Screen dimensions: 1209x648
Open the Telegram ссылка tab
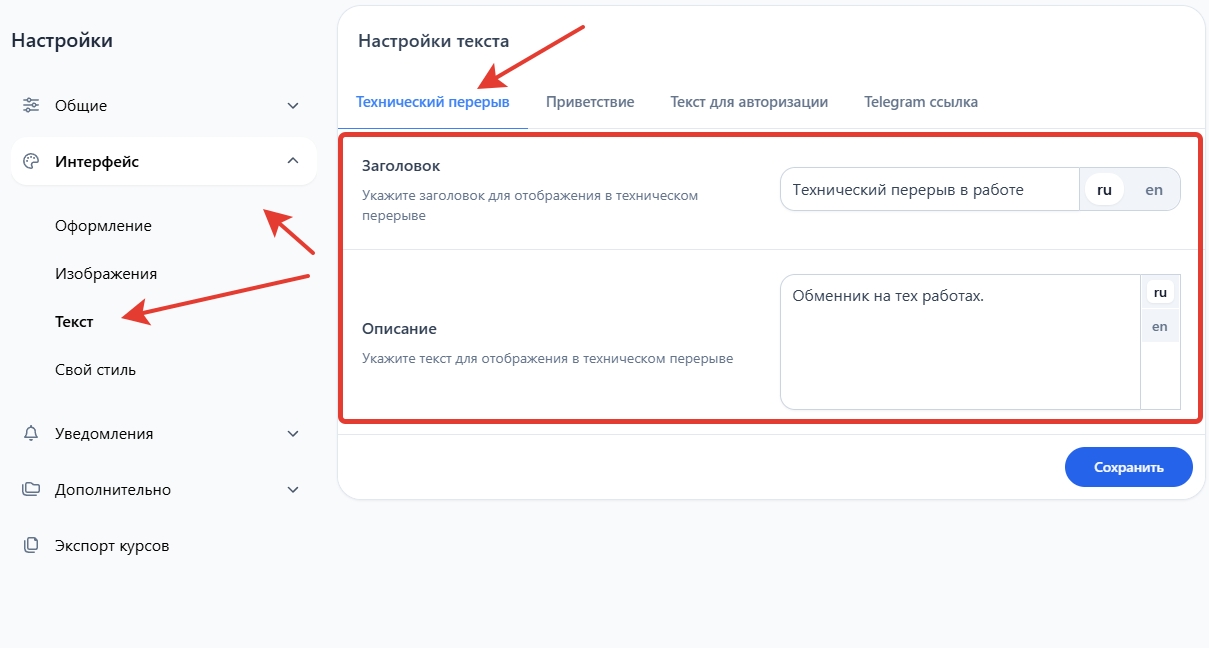tap(921, 102)
